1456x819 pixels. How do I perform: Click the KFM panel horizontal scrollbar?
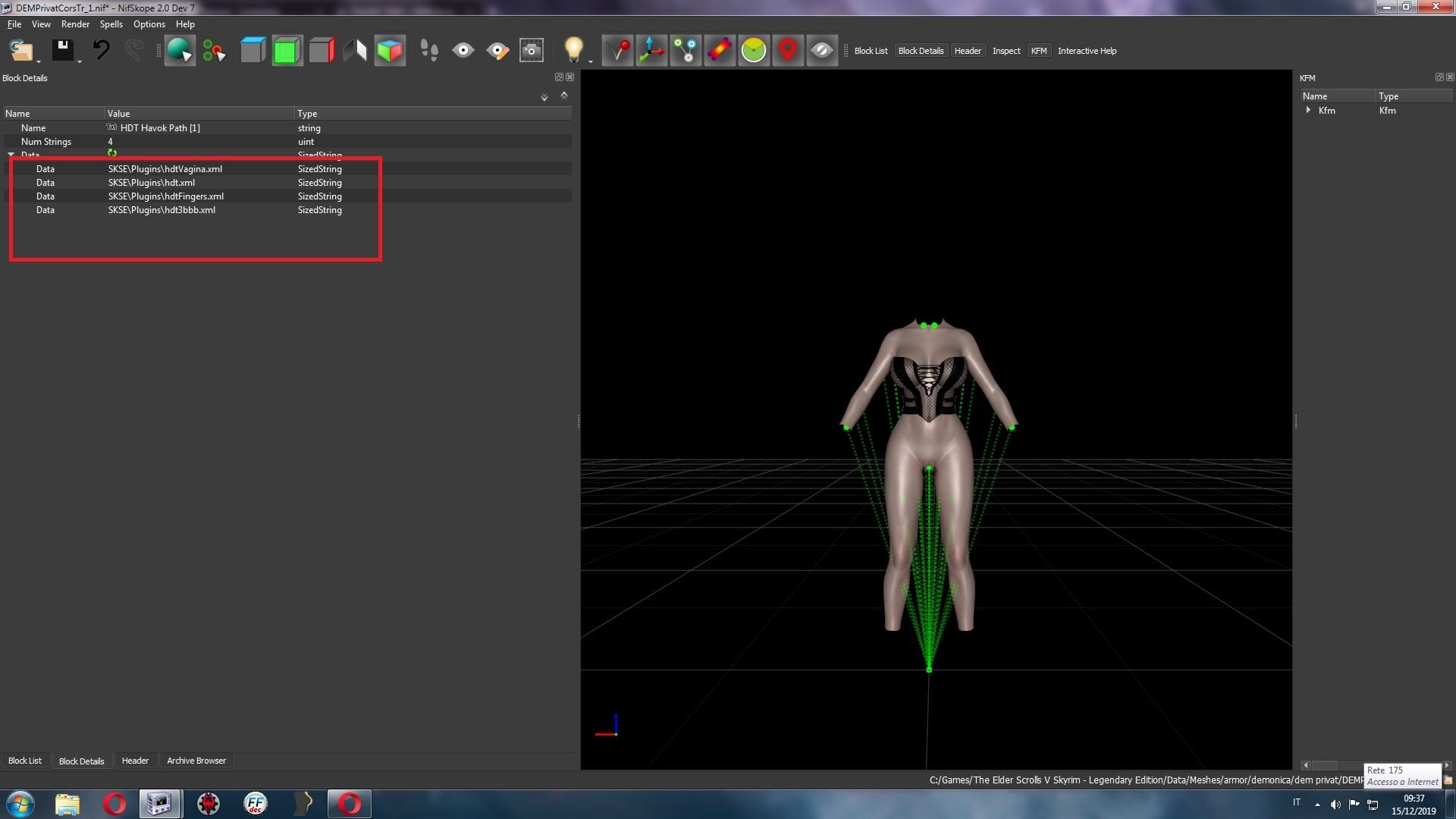click(x=1375, y=765)
